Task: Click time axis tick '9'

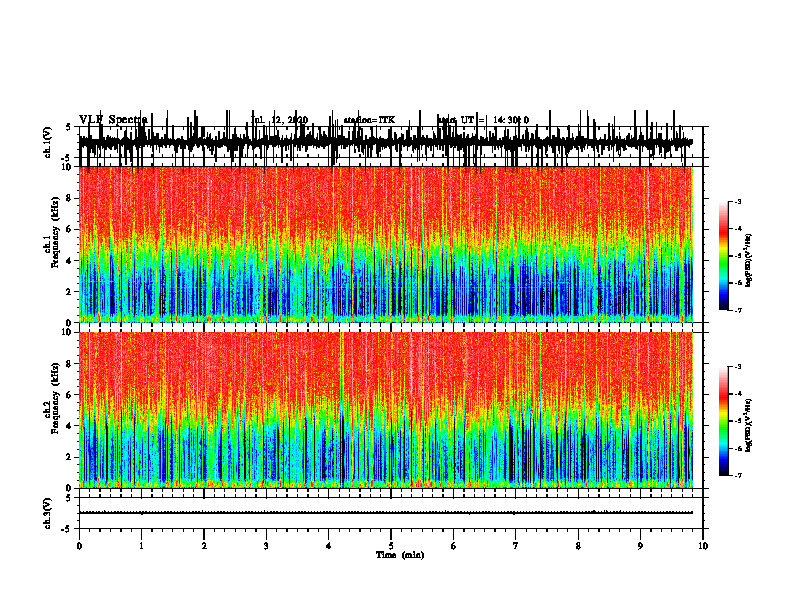Action: coord(640,546)
